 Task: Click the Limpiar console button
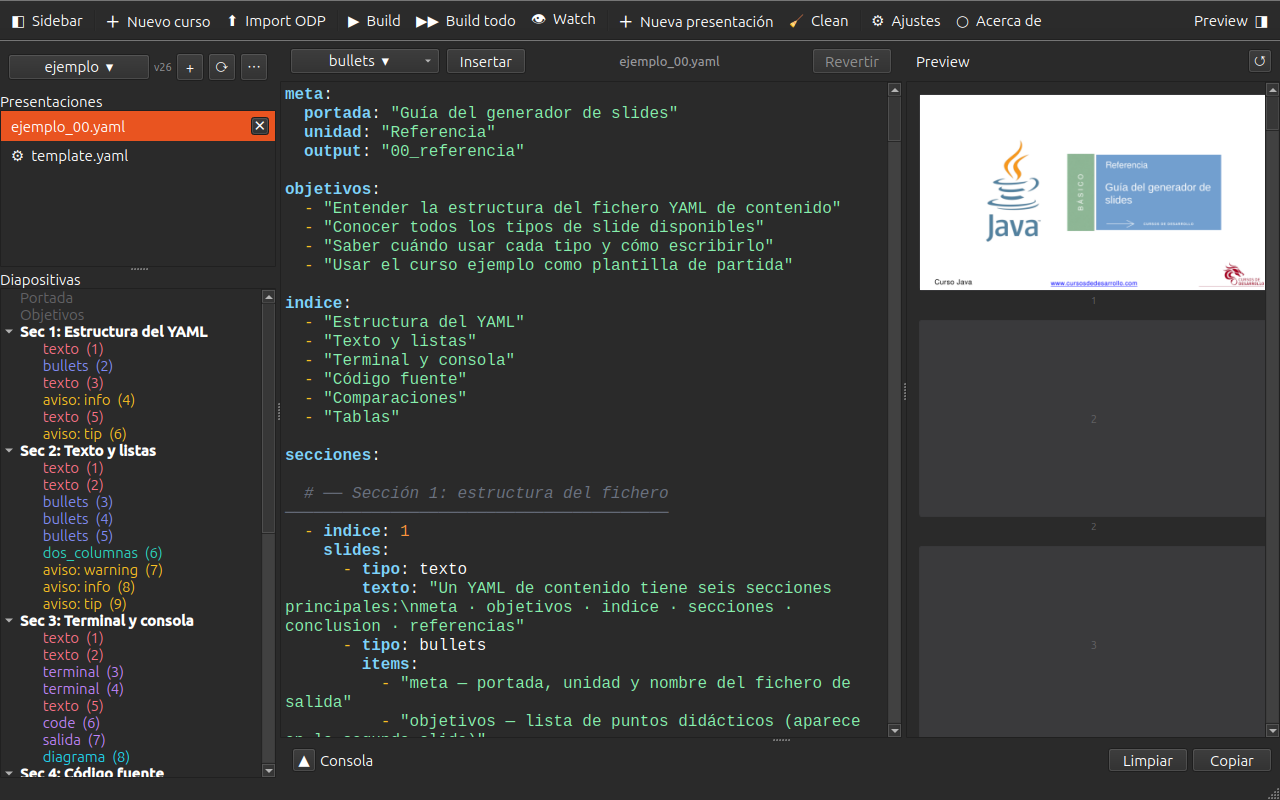pos(1148,761)
